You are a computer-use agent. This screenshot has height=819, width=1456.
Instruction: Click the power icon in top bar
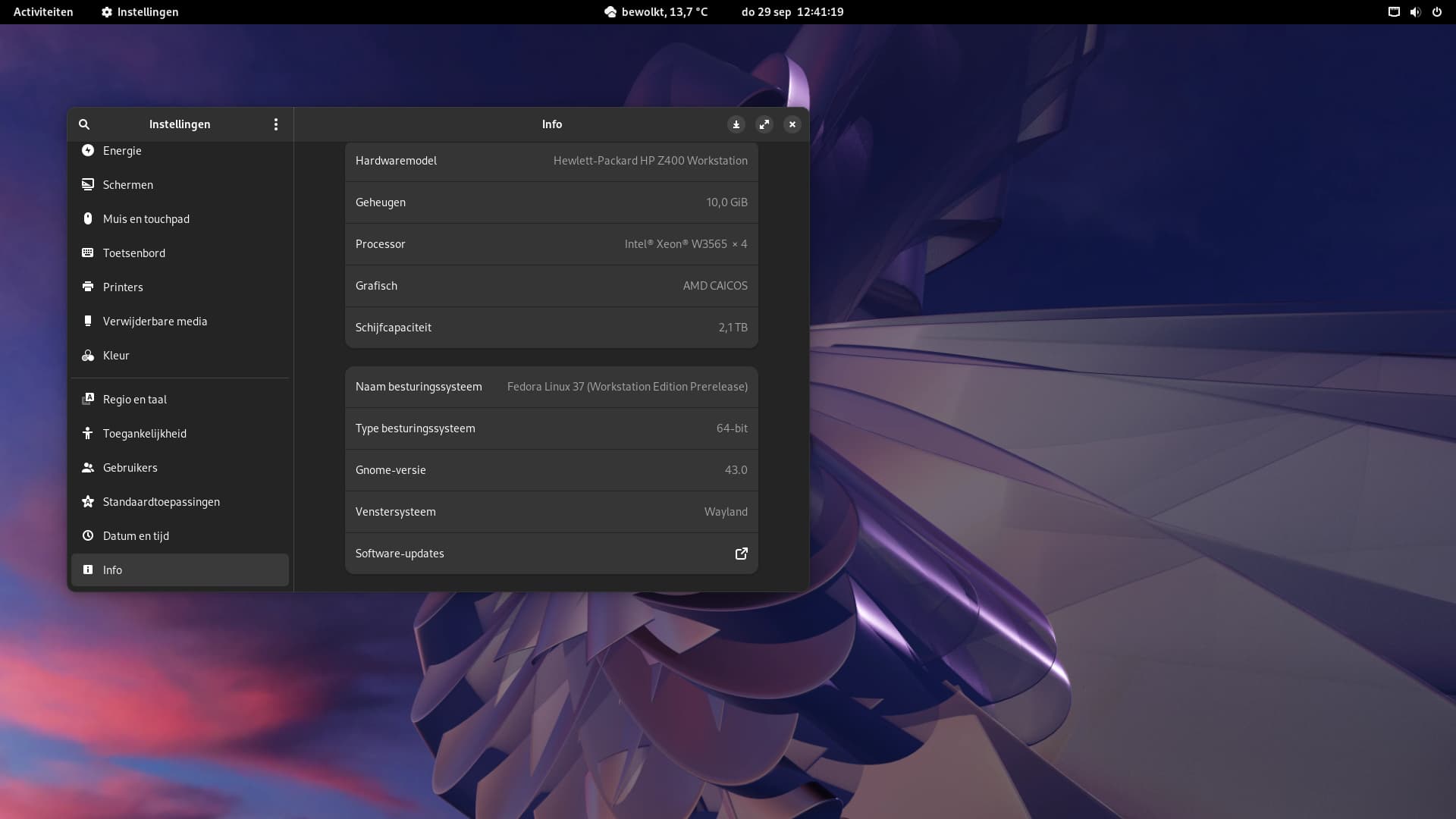(x=1437, y=12)
